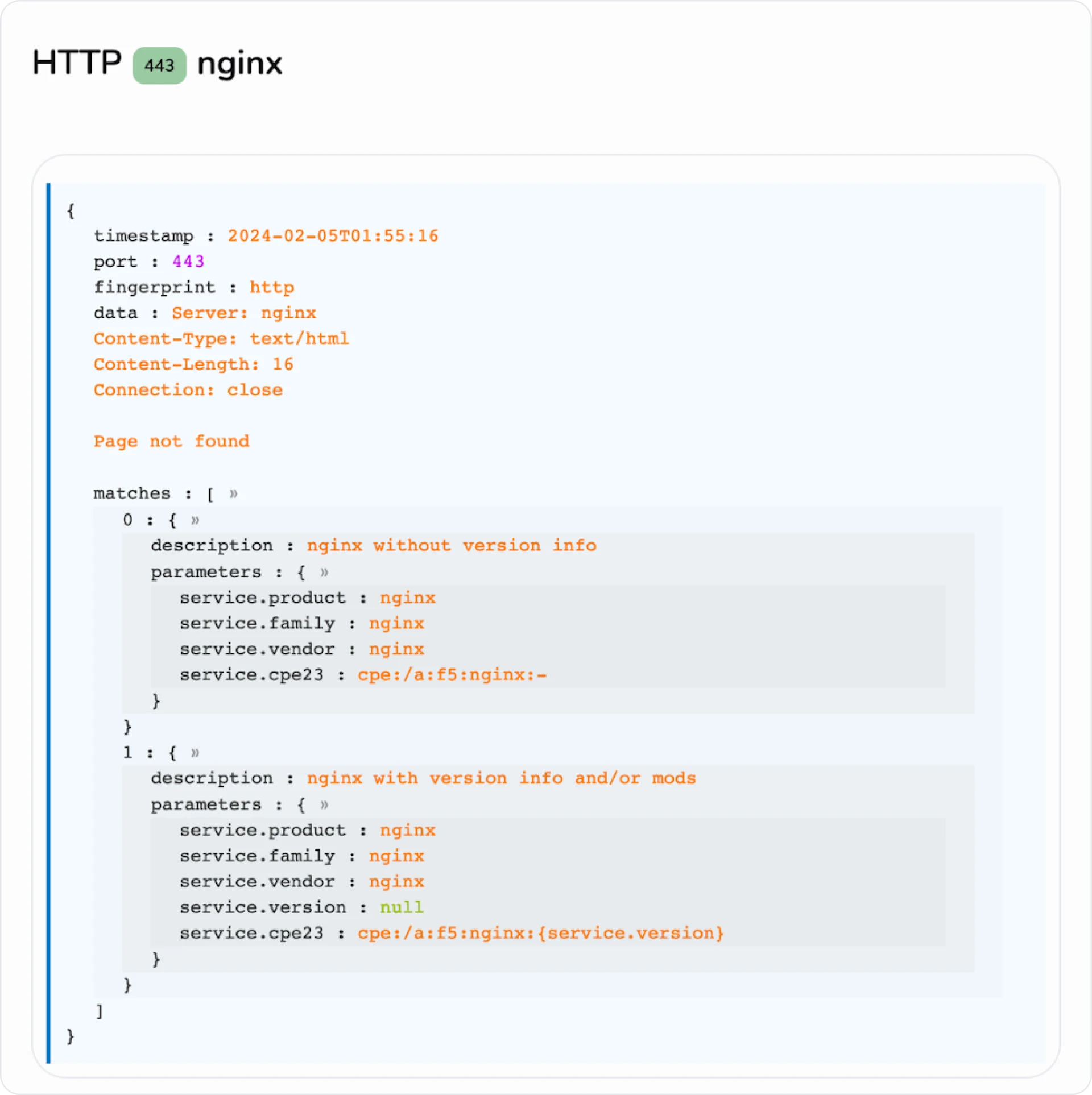Click the cpe:/a:f5:nginx:{service.version} value
Screen dimensions: 1092x1095
click(x=540, y=934)
